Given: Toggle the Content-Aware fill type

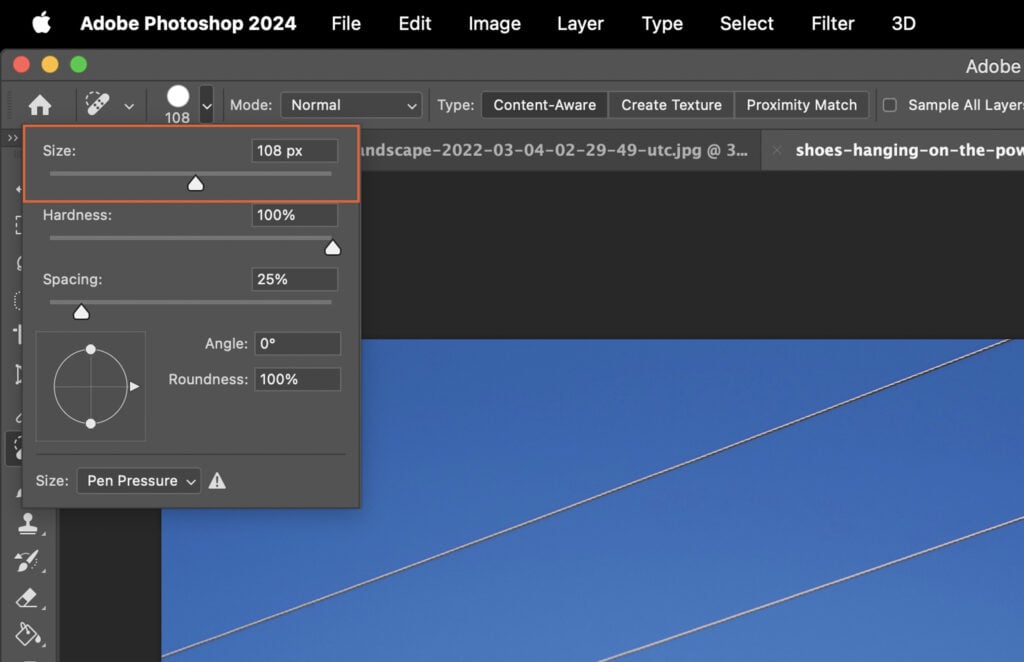Looking at the screenshot, I should pyautogui.click(x=543, y=105).
